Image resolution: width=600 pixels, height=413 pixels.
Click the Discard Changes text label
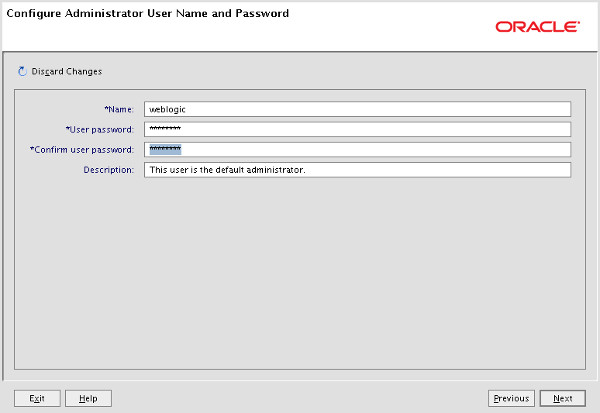pos(67,72)
